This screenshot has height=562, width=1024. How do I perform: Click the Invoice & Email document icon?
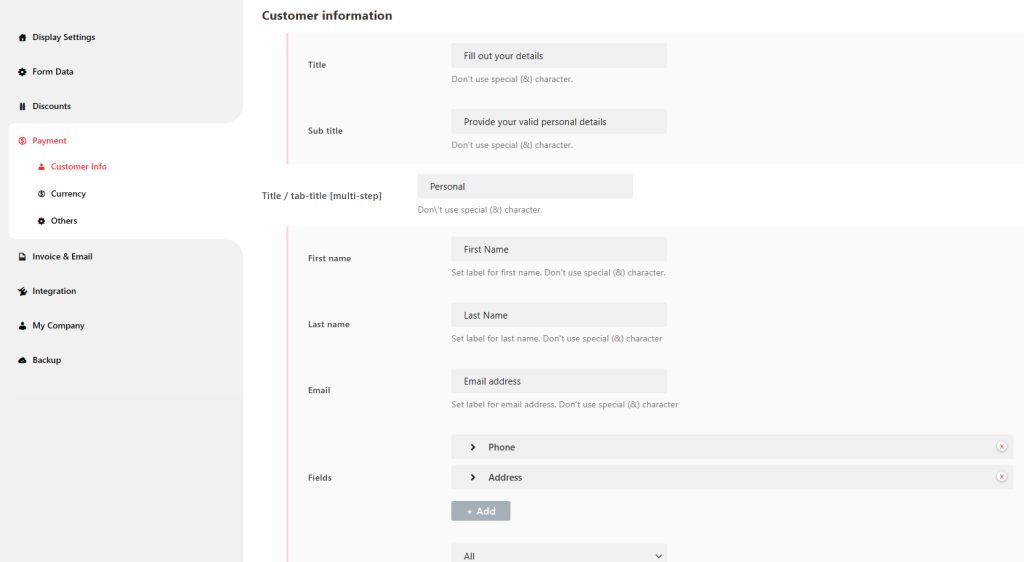click(x=22, y=257)
